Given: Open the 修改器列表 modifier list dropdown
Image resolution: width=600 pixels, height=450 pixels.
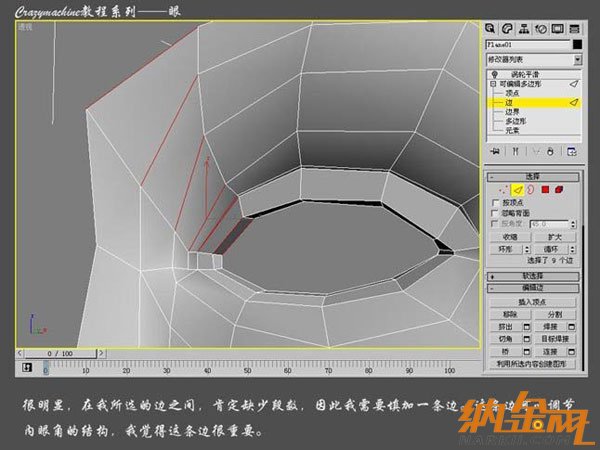Looking at the screenshot, I should [x=532, y=60].
